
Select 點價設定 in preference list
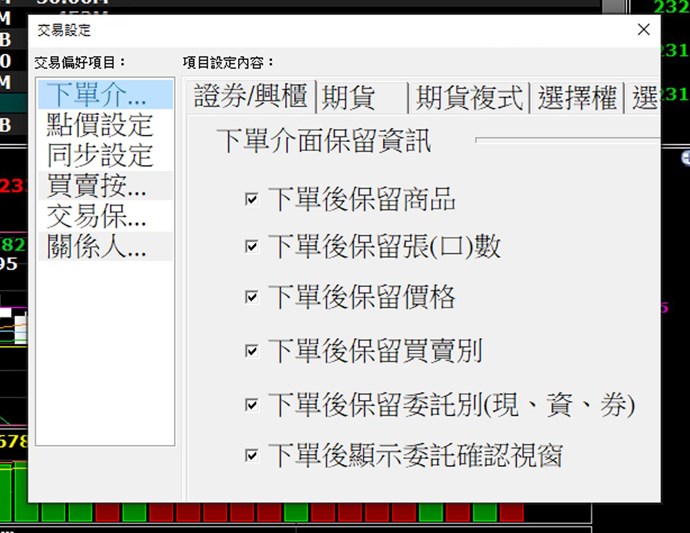click(x=105, y=125)
